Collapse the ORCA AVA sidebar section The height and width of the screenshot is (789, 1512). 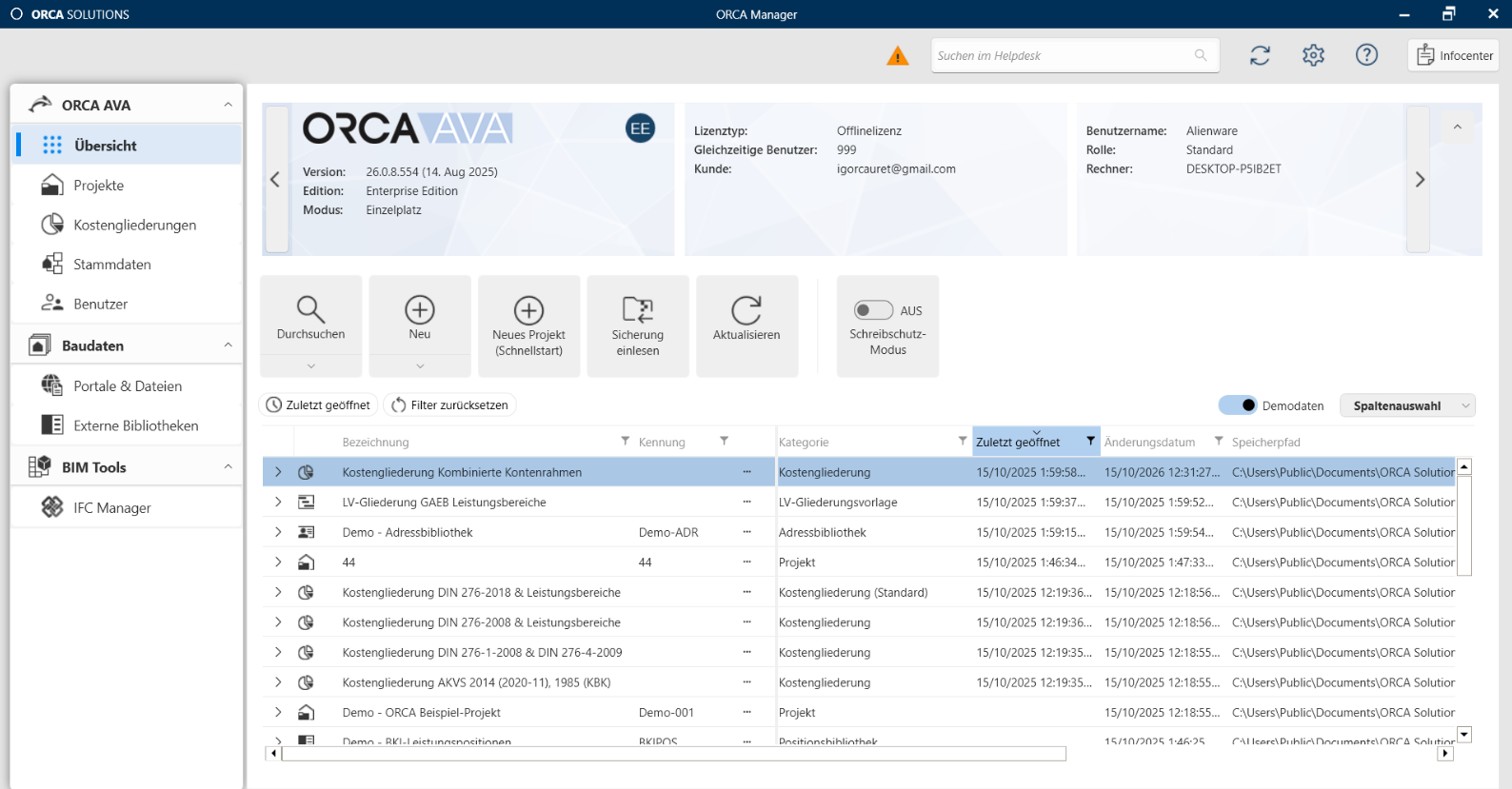tap(228, 105)
